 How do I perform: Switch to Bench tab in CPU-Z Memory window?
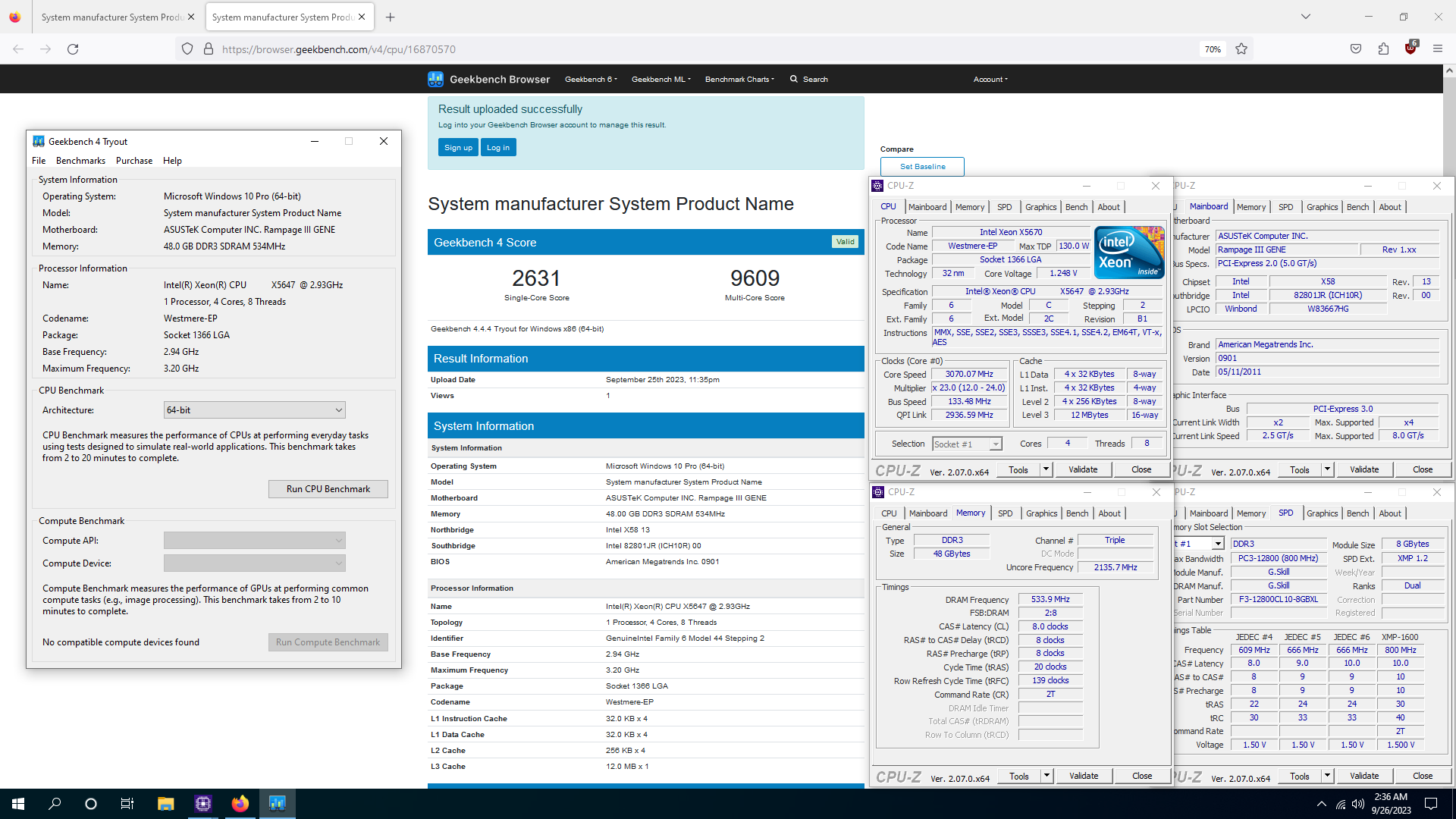coord(1077,513)
